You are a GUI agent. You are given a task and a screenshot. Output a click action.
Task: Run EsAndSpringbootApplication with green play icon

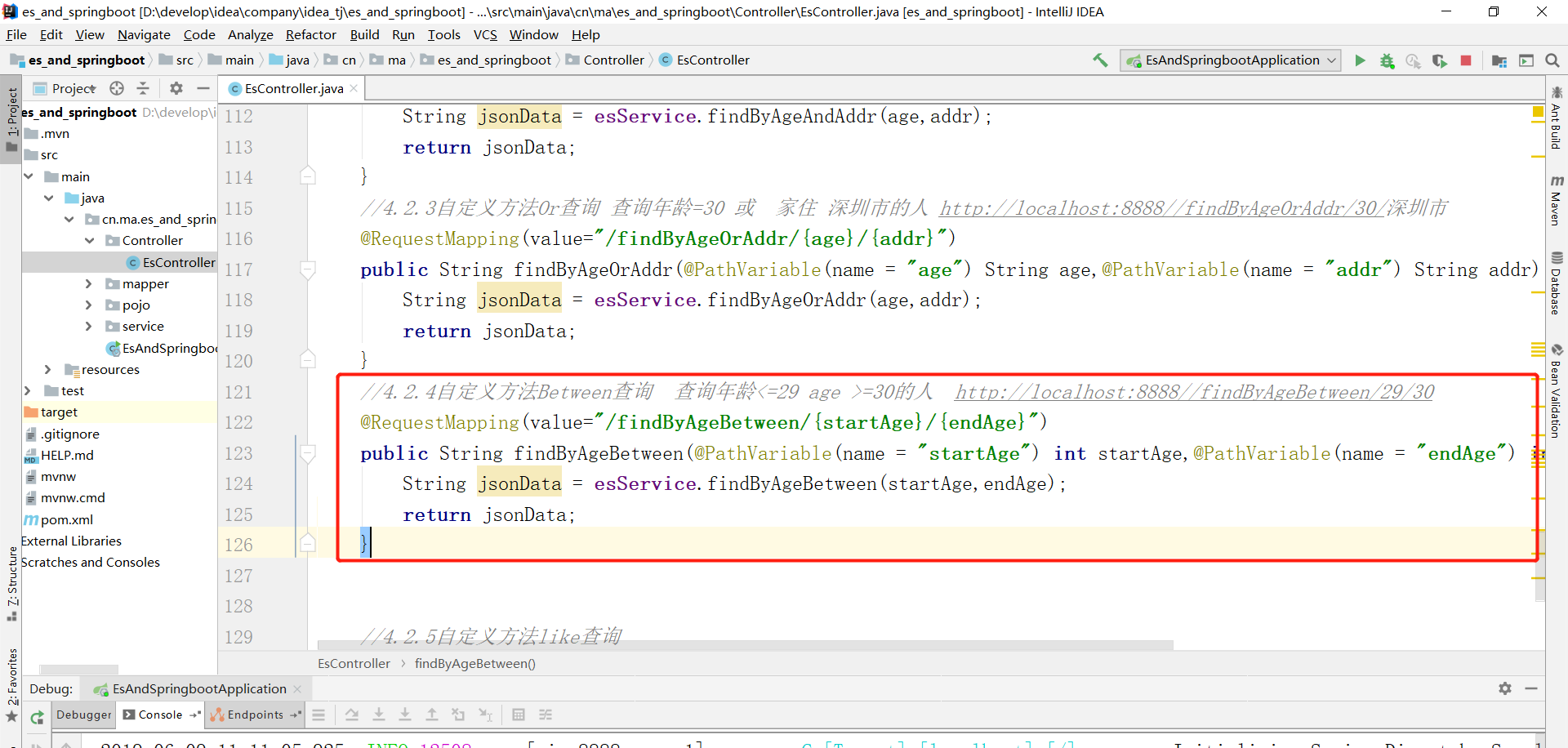pos(1360,60)
